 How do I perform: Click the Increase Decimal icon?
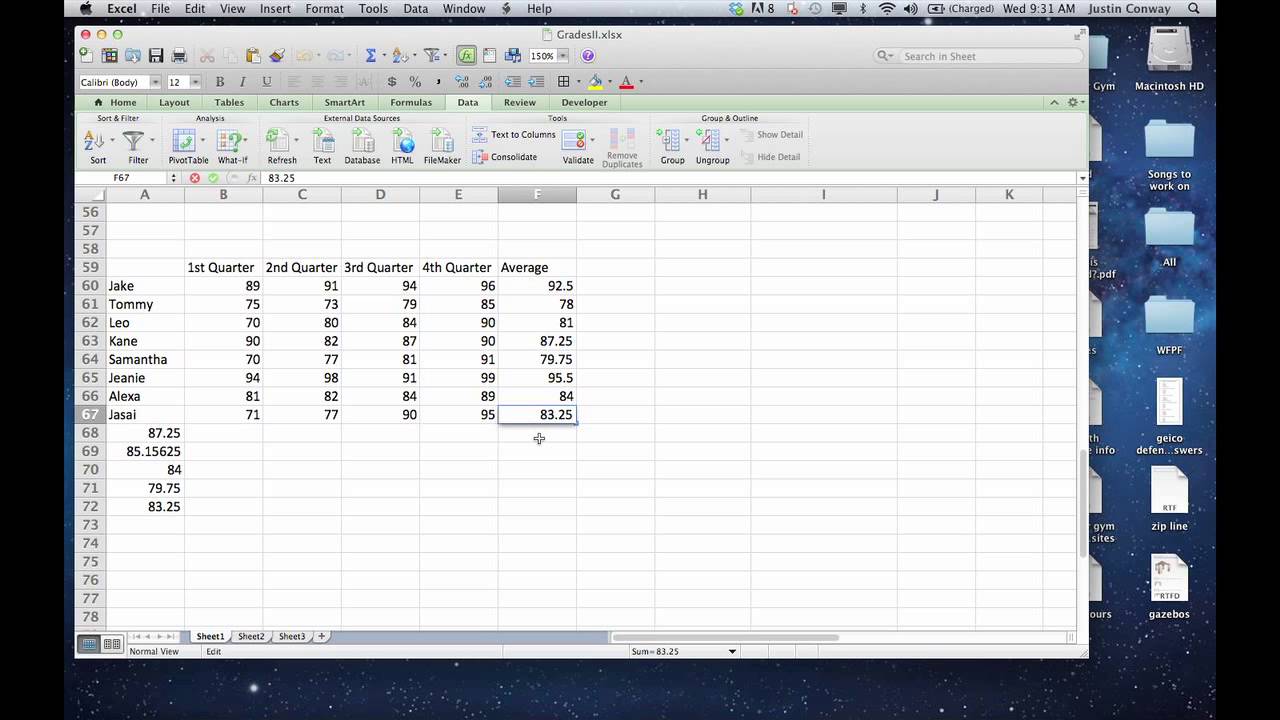(x=463, y=82)
